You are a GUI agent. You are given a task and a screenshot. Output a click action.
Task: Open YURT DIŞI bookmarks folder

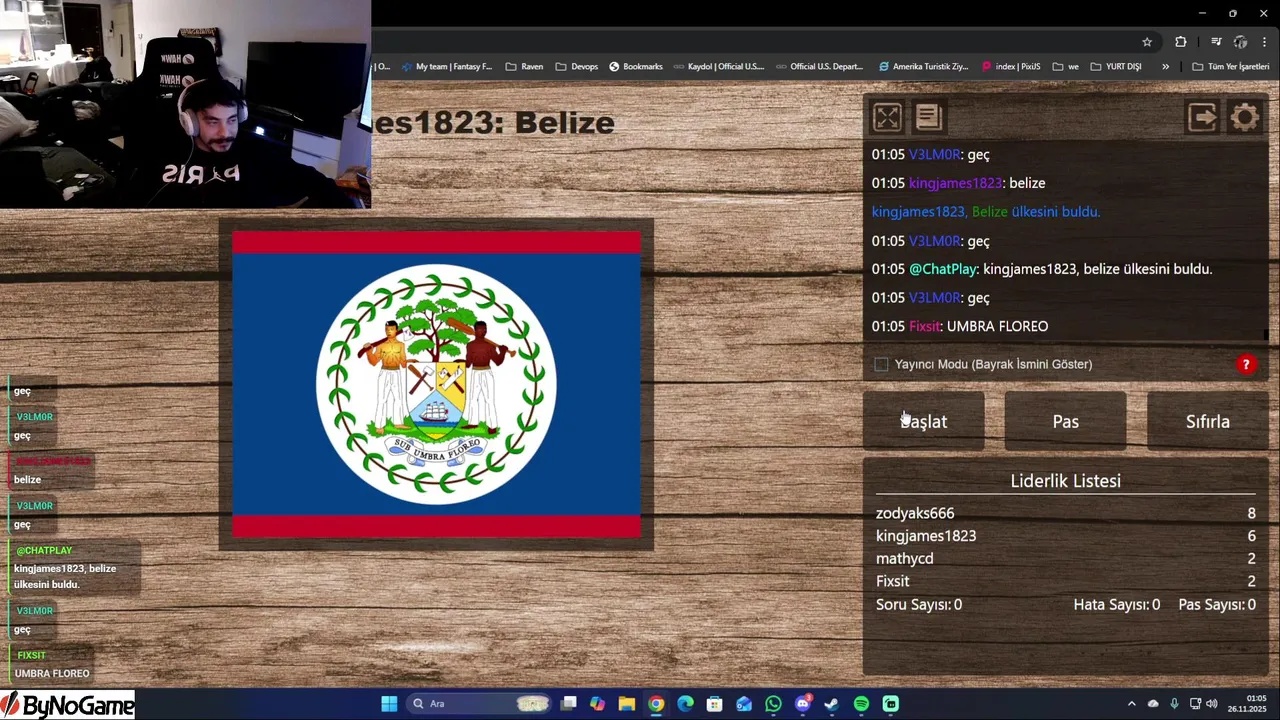1116,66
